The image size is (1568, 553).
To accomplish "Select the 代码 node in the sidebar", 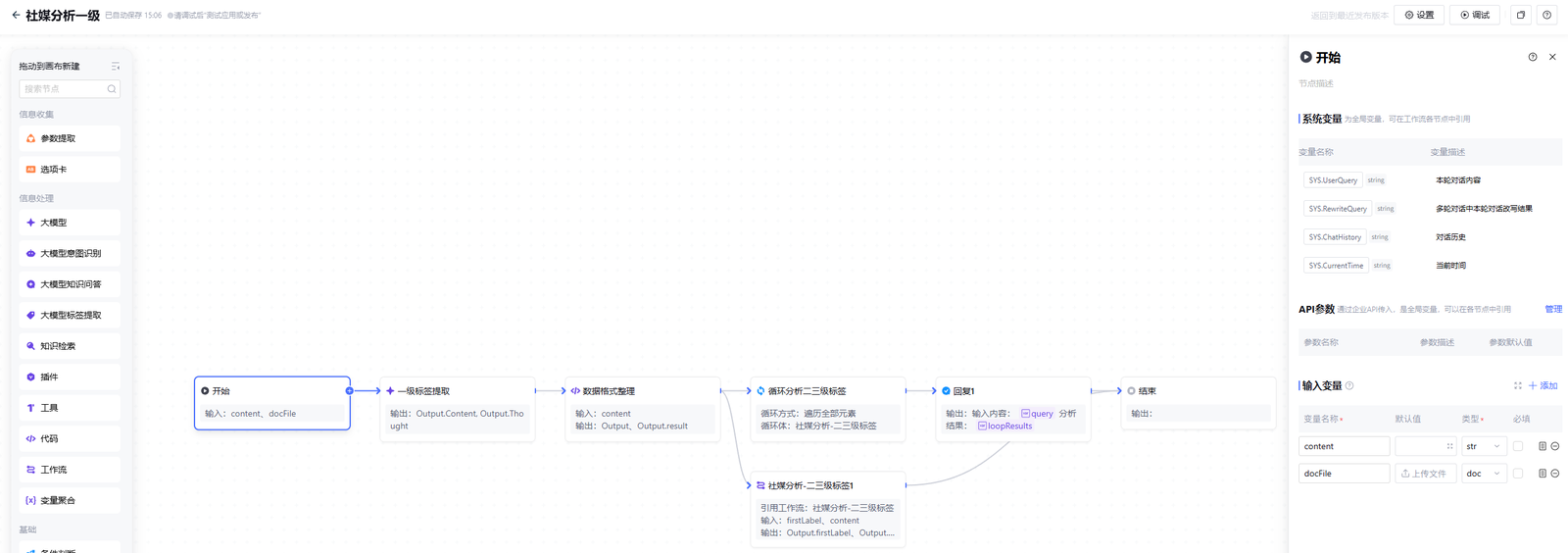I will 70,438.
